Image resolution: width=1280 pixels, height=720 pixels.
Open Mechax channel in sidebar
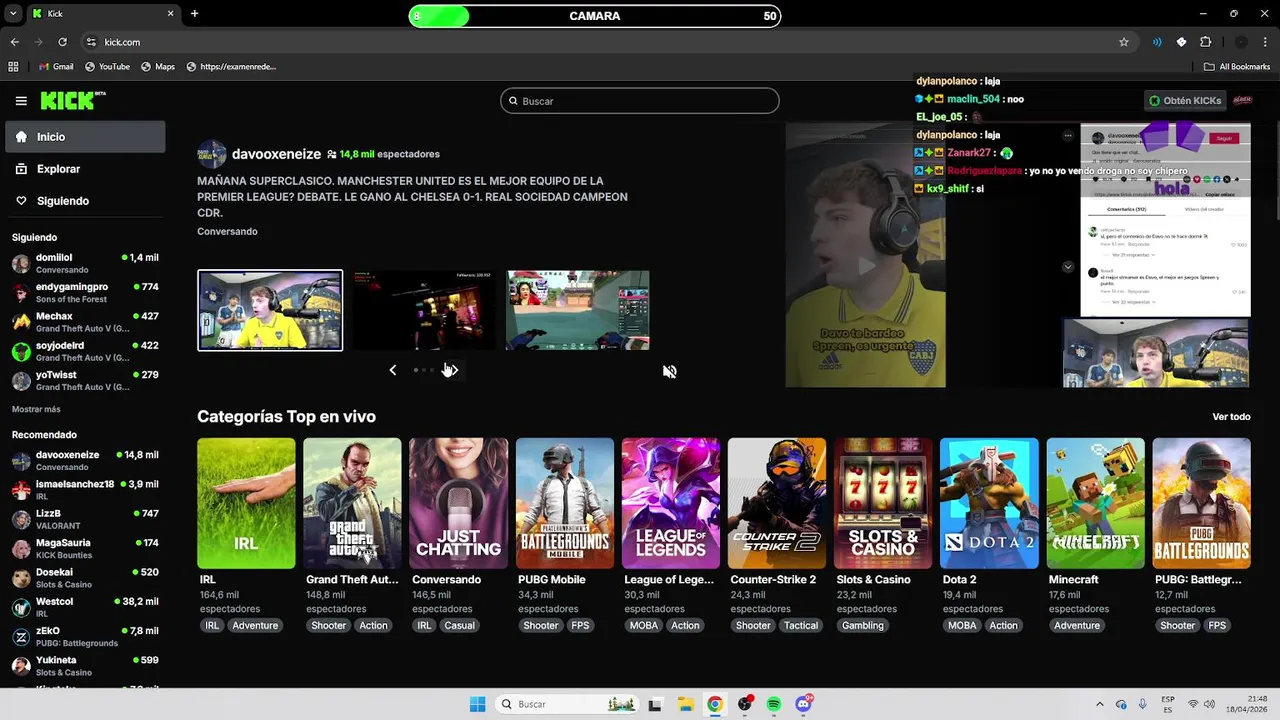85,321
